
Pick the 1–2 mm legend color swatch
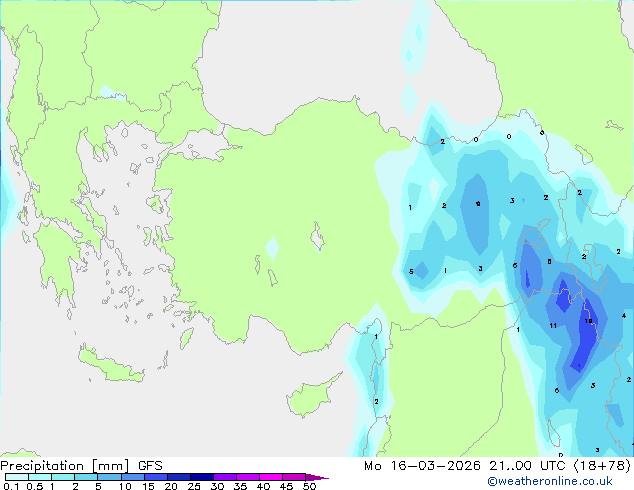(x=63, y=477)
